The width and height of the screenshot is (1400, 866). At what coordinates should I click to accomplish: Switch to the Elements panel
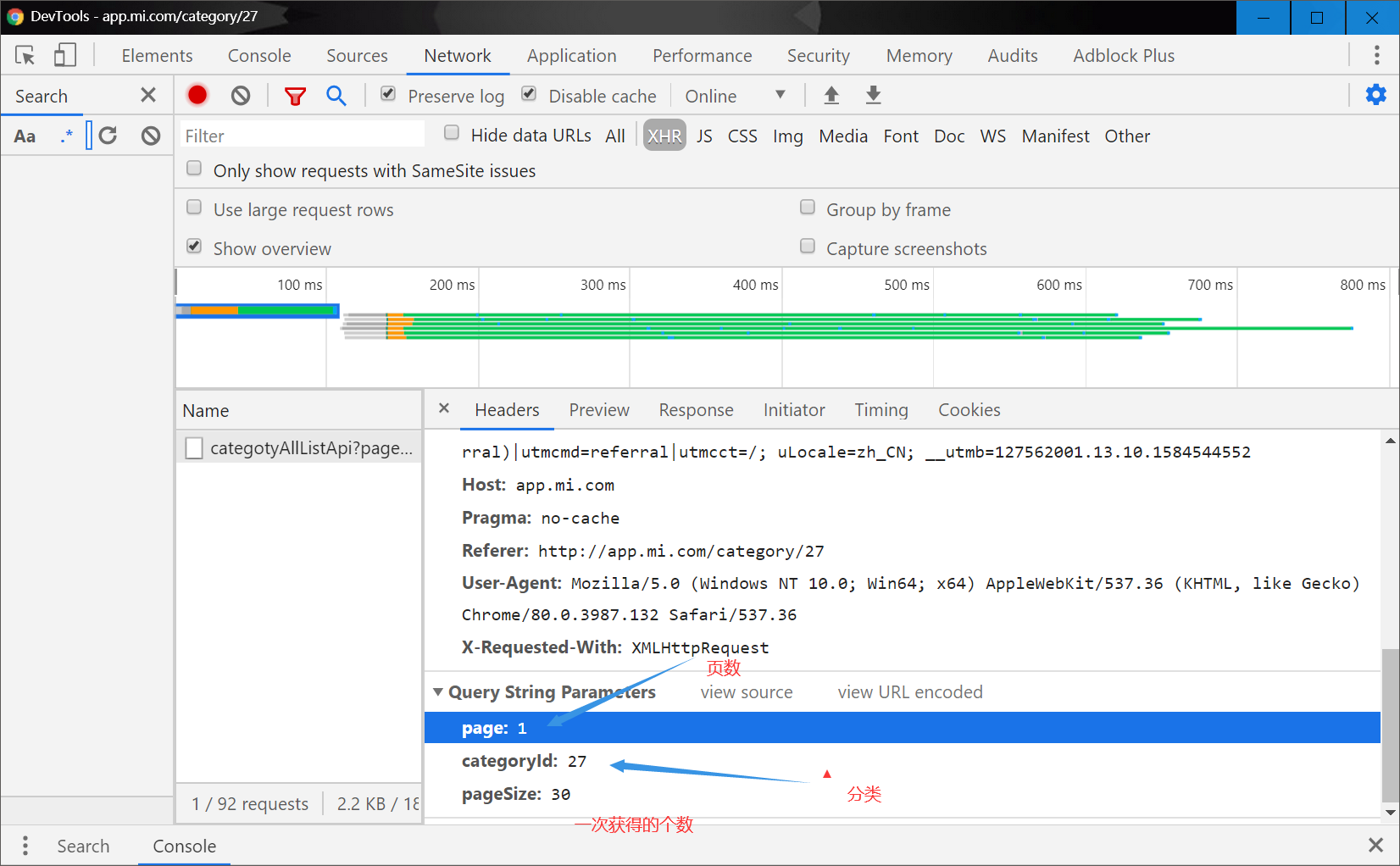(157, 56)
